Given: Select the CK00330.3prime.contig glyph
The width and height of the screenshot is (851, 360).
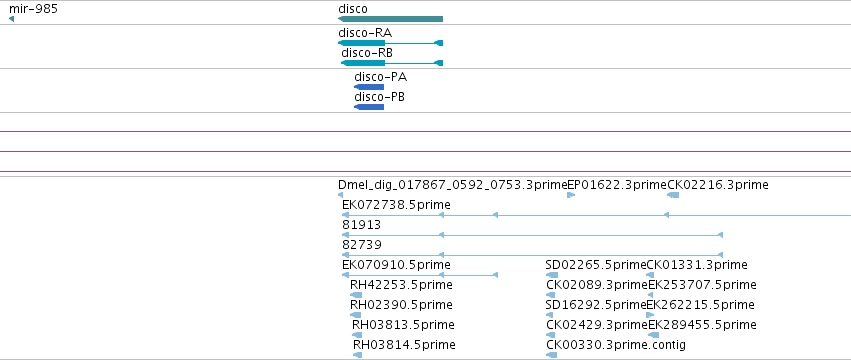Looking at the screenshot, I should coord(551,355).
